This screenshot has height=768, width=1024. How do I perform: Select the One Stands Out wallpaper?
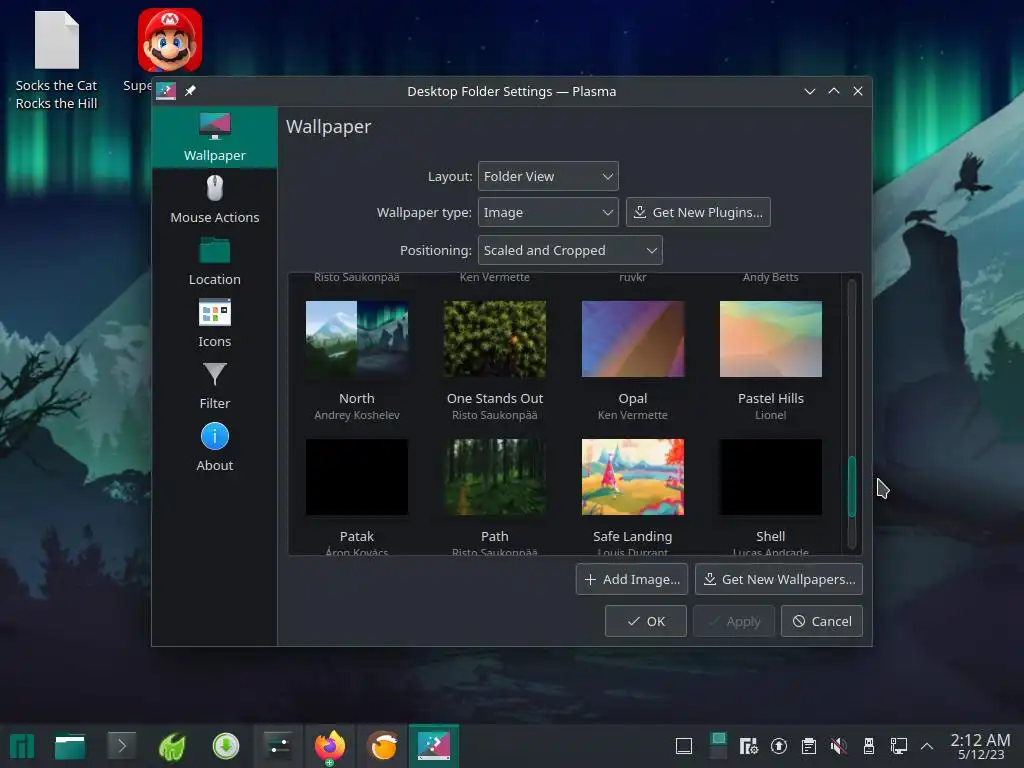click(494, 339)
